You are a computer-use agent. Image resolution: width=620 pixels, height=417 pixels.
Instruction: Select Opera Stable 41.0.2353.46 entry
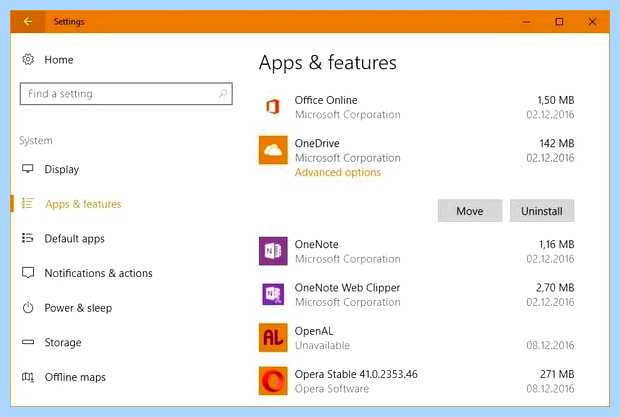click(x=356, y=374)
